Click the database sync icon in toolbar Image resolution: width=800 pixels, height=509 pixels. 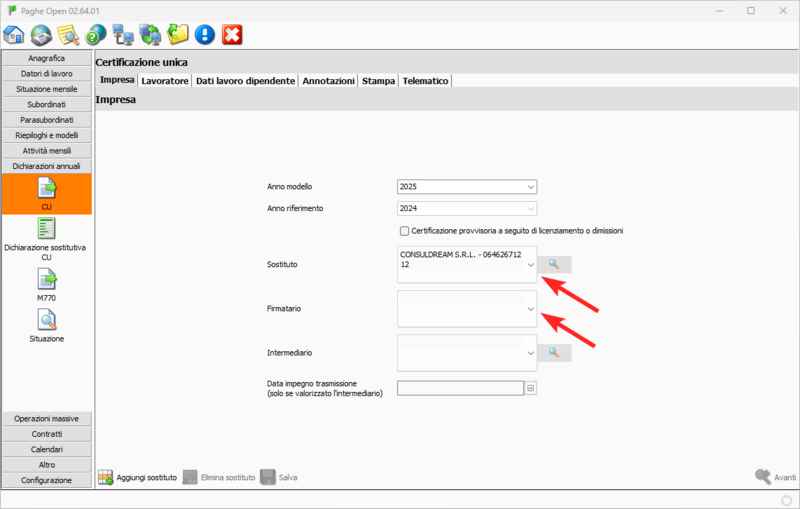pos(151,35)
